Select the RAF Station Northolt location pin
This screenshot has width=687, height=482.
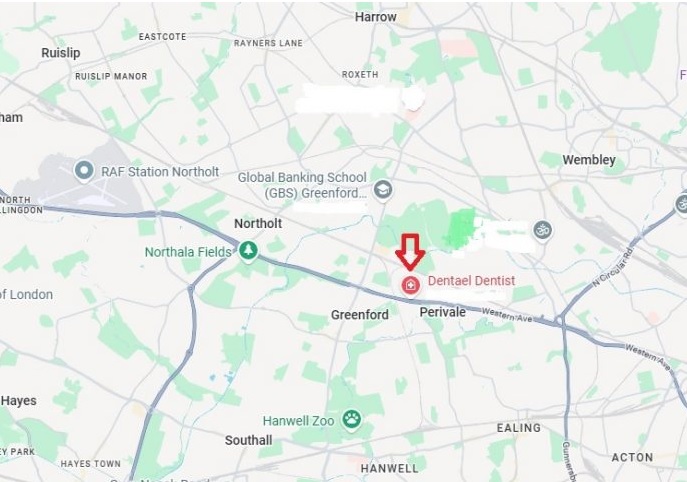(84, 170)
